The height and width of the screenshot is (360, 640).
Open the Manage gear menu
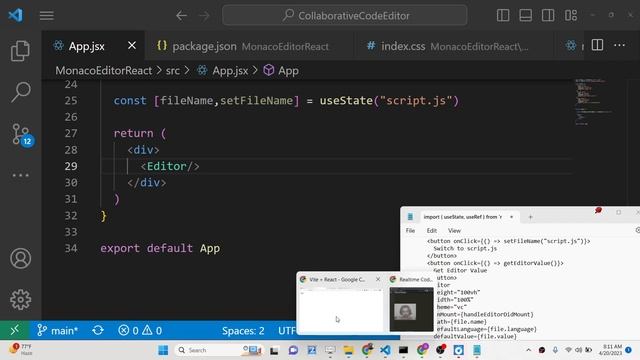coord(20,300)
